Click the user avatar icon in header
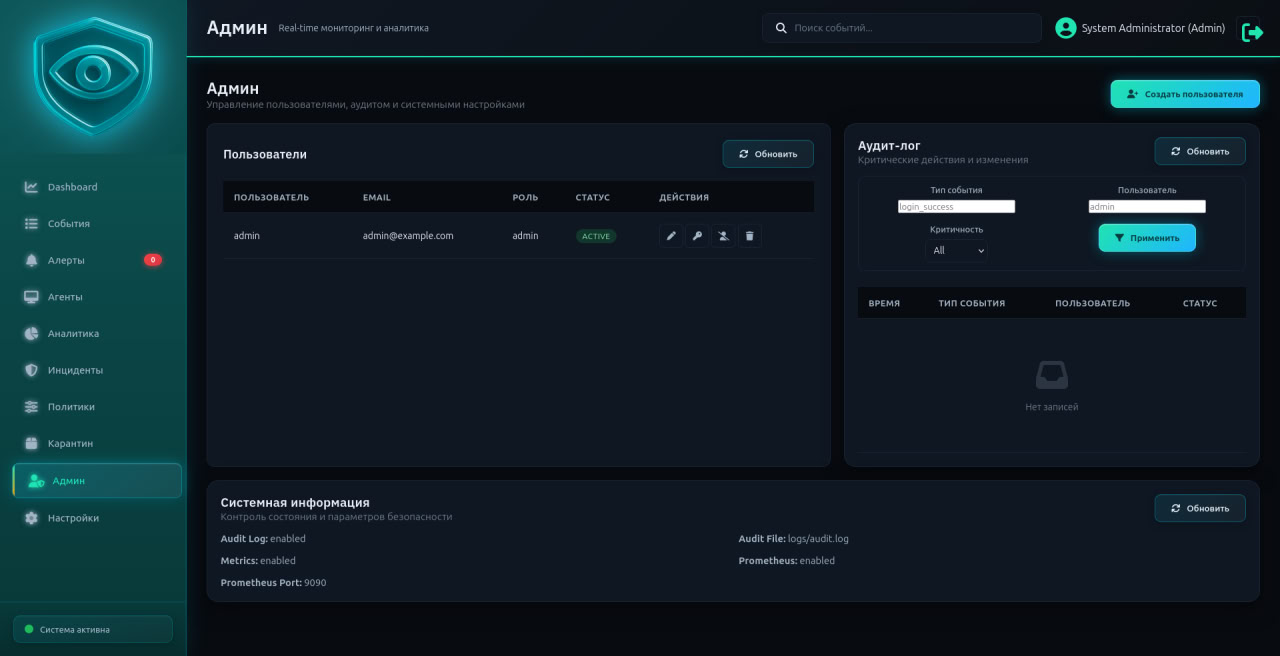Image resolution: width=1280 pixels, height=656 pixels. tap(1066, 28)
